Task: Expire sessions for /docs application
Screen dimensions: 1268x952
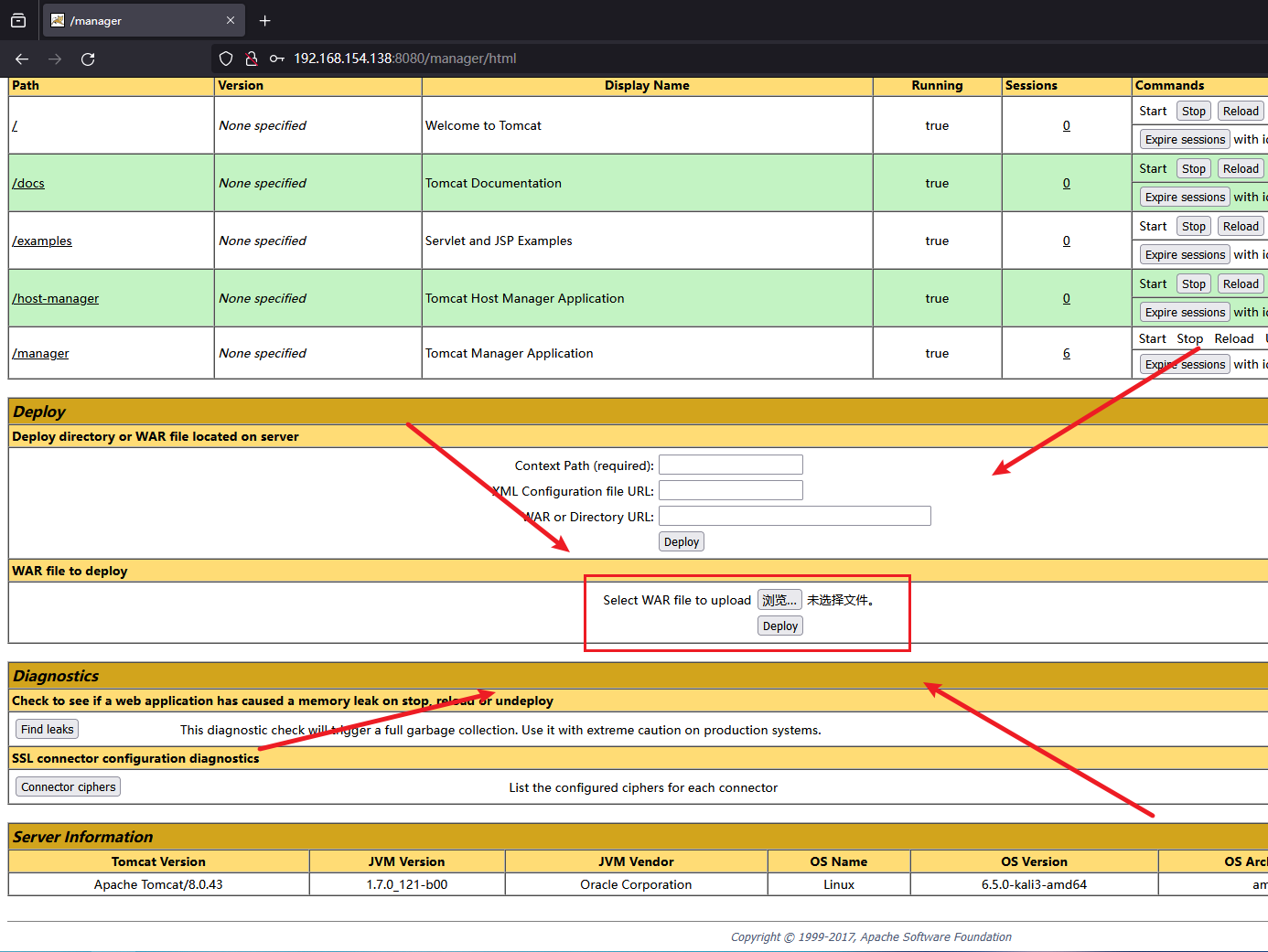Action: 1185,197
